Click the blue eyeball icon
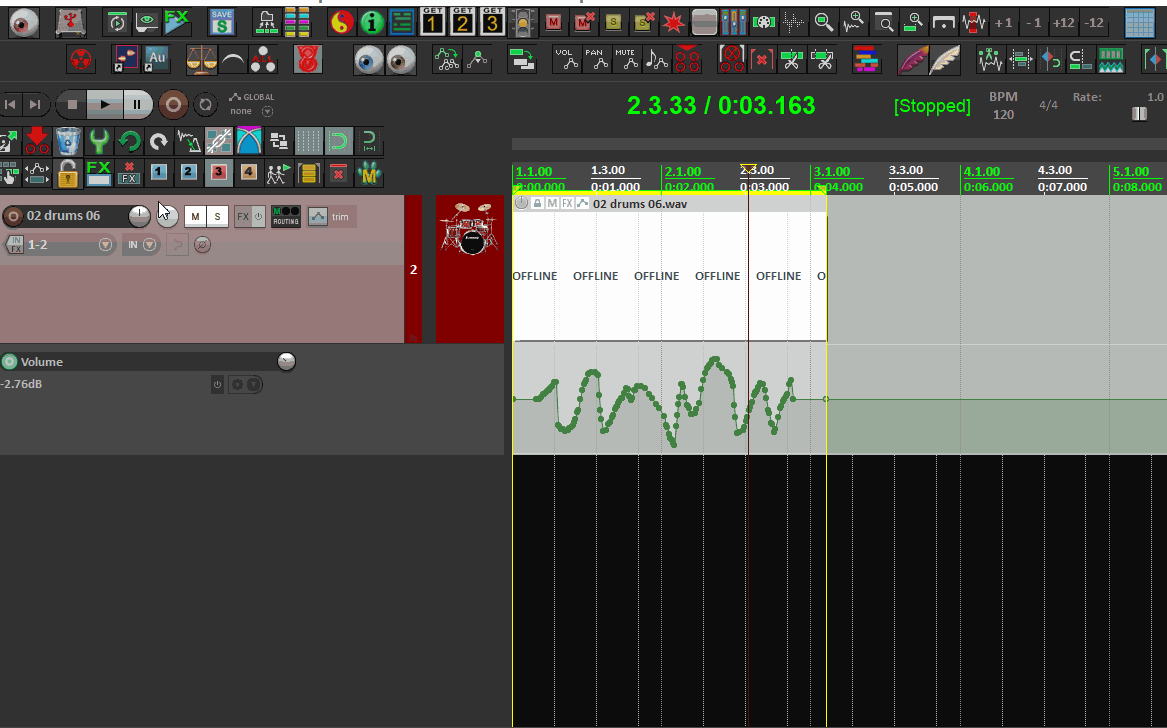Viewport: 1167px width, 728px height. click(368, 60)
